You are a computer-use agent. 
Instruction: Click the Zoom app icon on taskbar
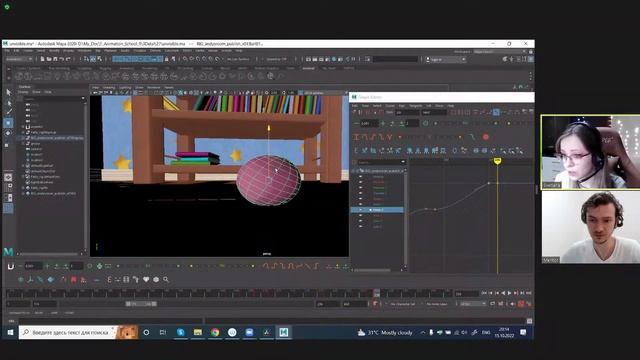click(249, 332)
